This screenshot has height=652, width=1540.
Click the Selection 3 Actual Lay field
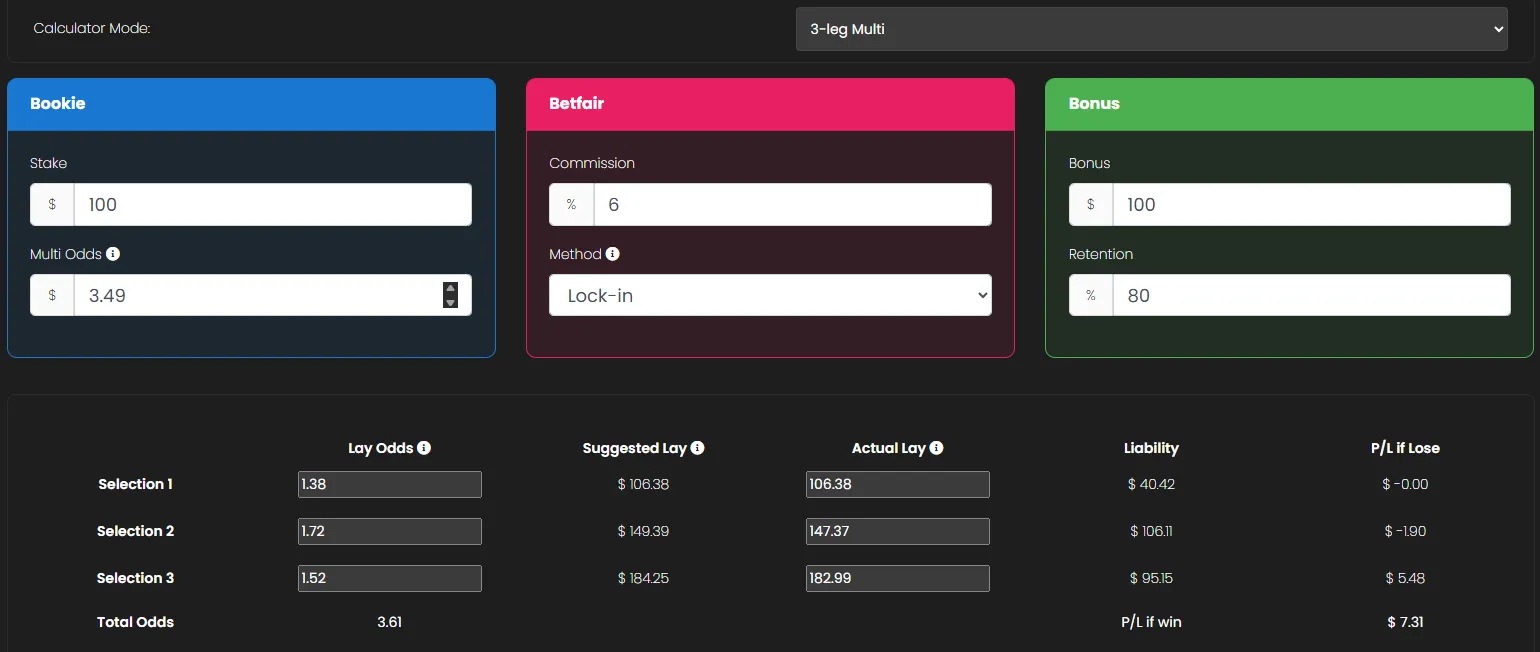[x=897, y=578]
